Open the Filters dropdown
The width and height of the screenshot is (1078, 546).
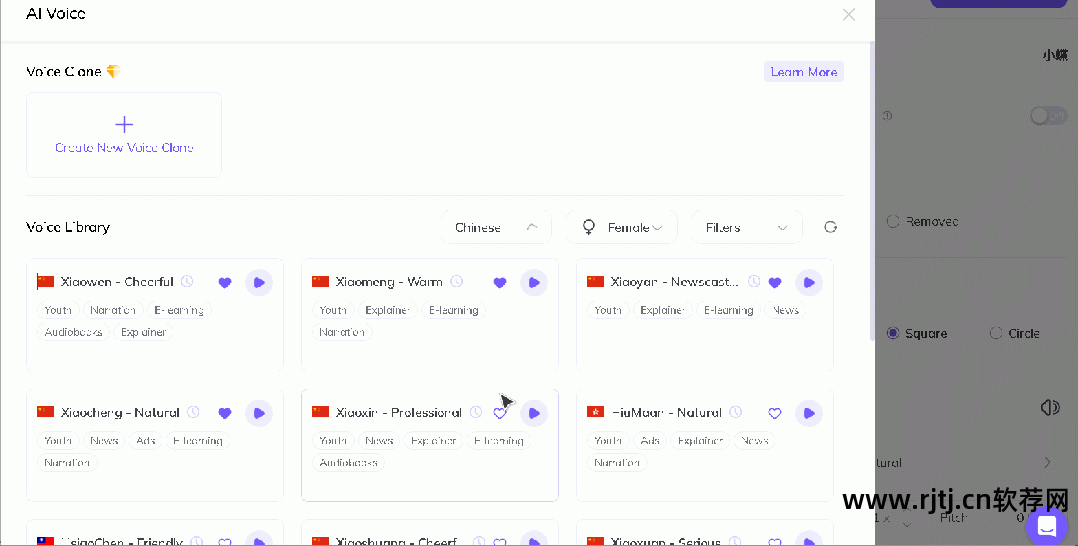click(x=746, y=227)
